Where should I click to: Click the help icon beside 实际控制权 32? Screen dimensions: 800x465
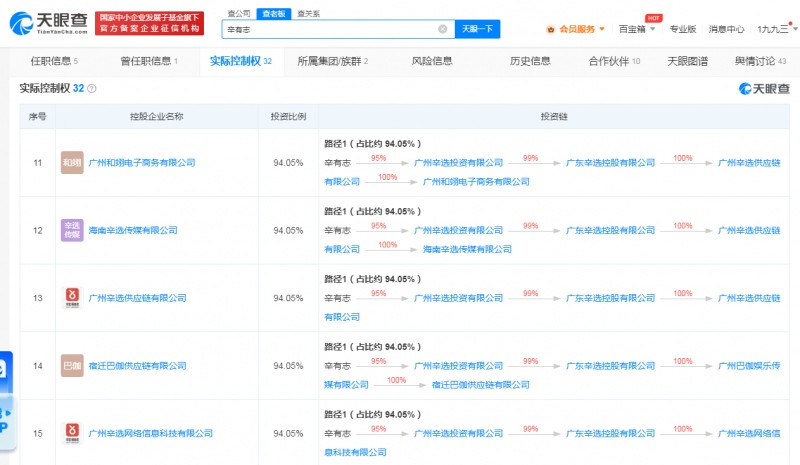coord(92,89)
